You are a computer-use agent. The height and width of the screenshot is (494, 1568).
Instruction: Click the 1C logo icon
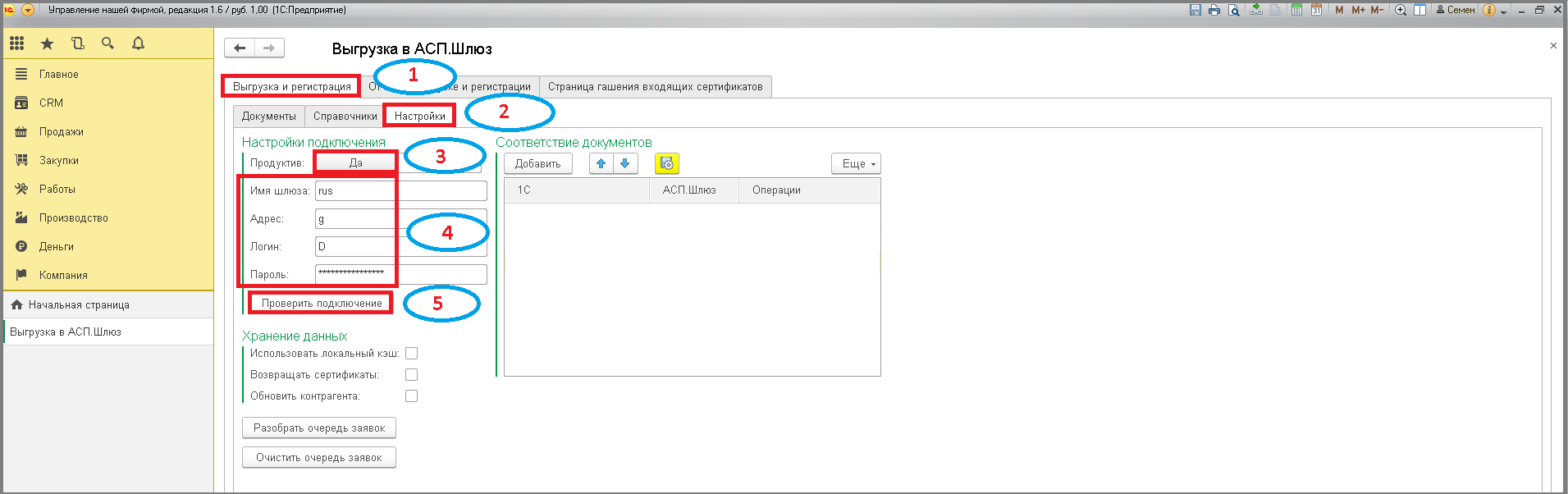click(x=10, y=10)
